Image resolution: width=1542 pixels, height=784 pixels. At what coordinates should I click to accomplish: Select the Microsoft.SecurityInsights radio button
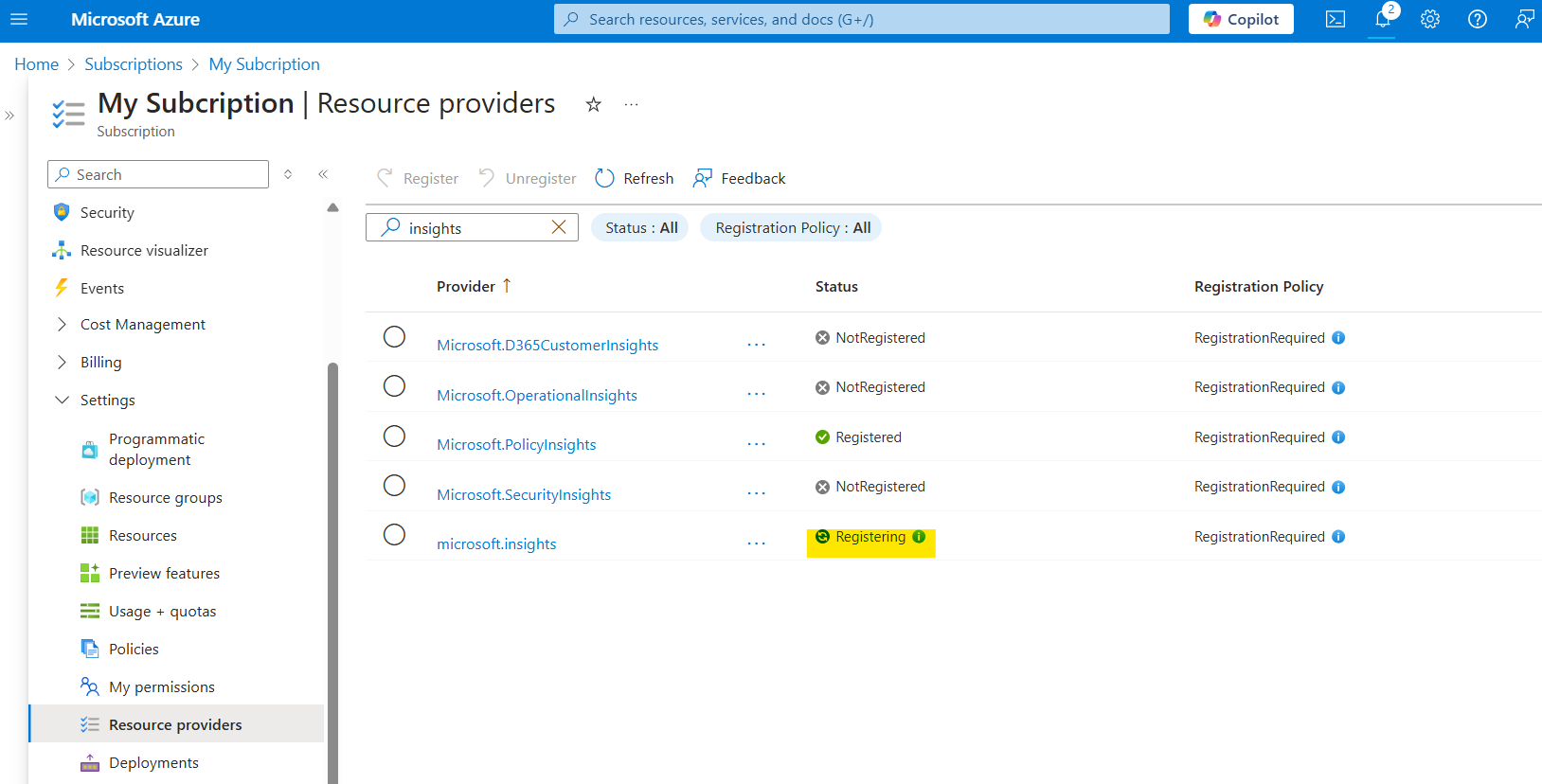(394, 486)
